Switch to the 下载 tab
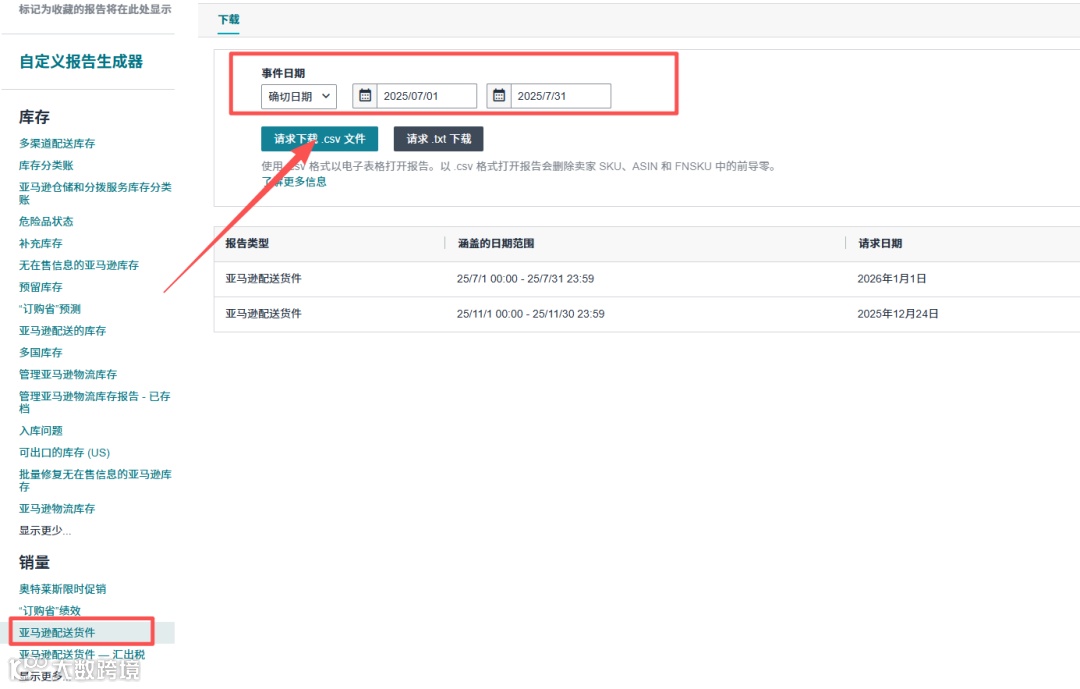The image size is (1080, 689). click(x=229, y=19)
